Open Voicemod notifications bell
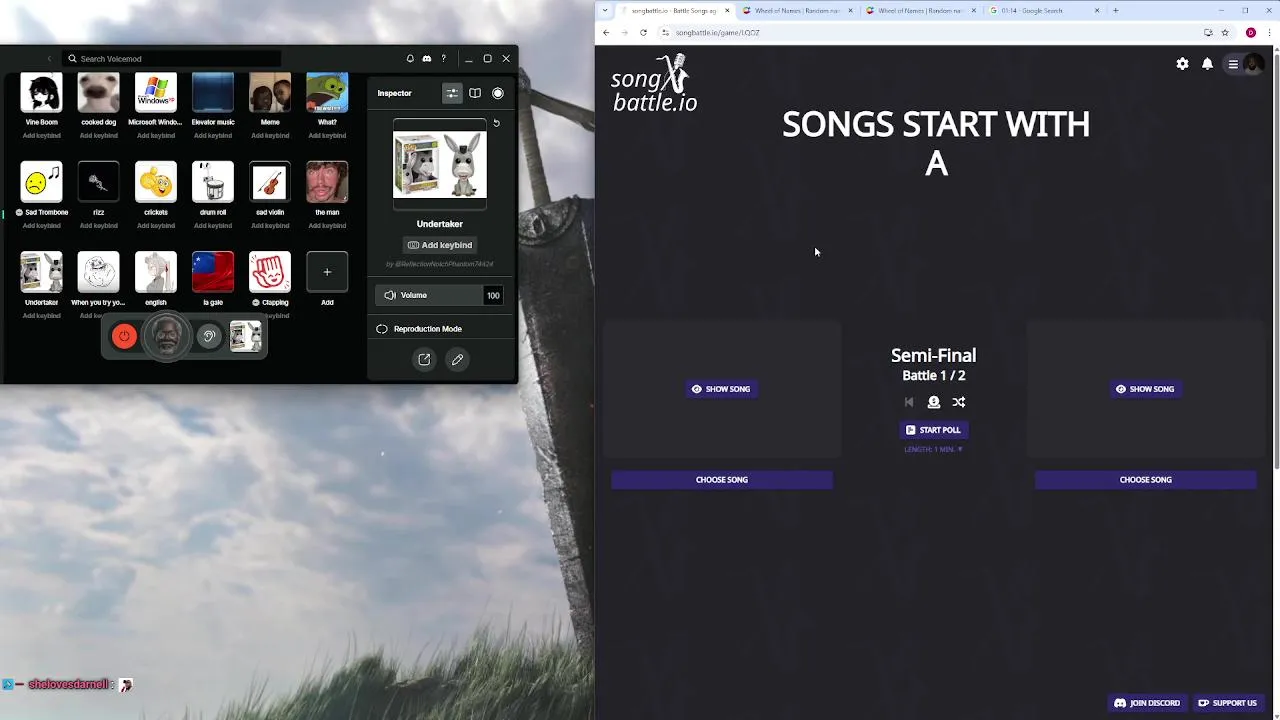1280x720 pixels. (x=410, y=59)
